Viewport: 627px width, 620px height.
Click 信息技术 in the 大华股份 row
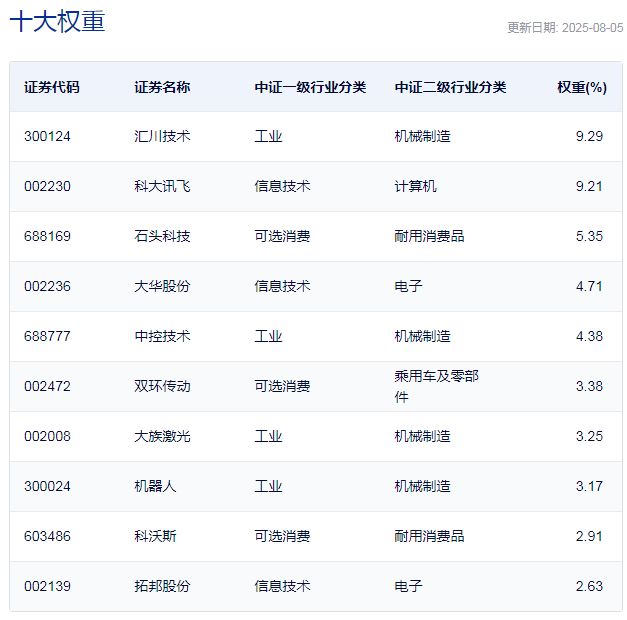tap(282, 286)
